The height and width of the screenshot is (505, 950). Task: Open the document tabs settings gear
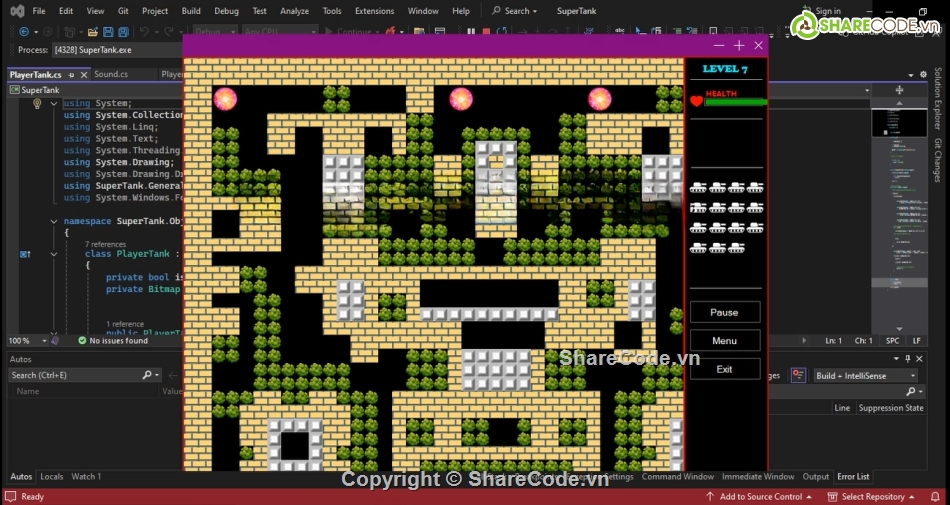coord(923,74)
